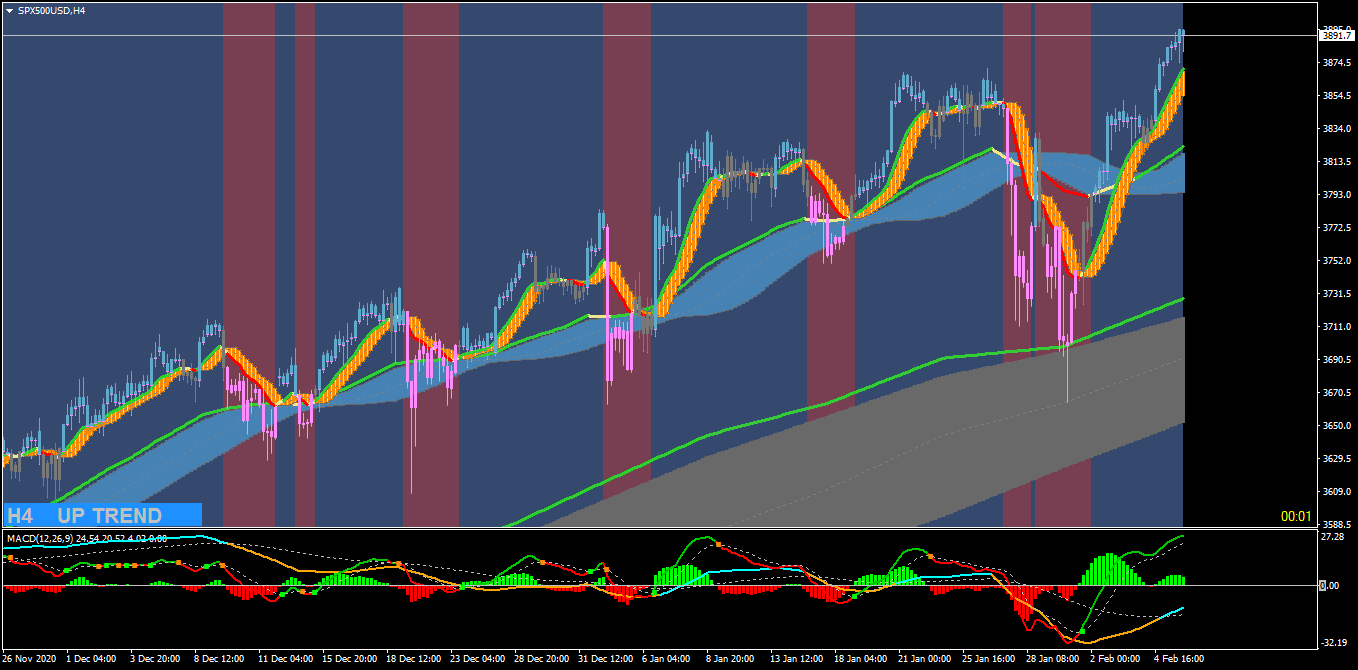This screenshot has width=1358, height=670.
Task: Click the 1 Dec 04:00 time label
Action: pyautogui.click(x=91, y=659)
